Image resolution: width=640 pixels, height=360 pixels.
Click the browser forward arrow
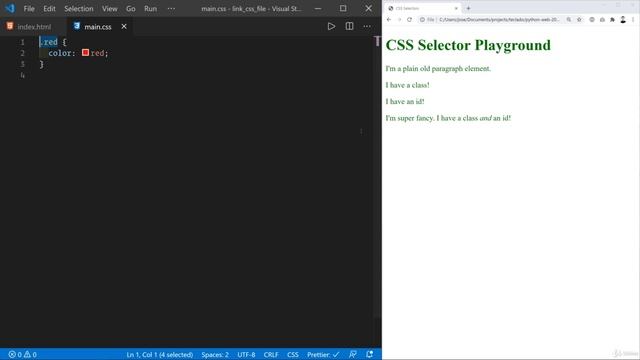pyautogui.click(x=399, y=20)
